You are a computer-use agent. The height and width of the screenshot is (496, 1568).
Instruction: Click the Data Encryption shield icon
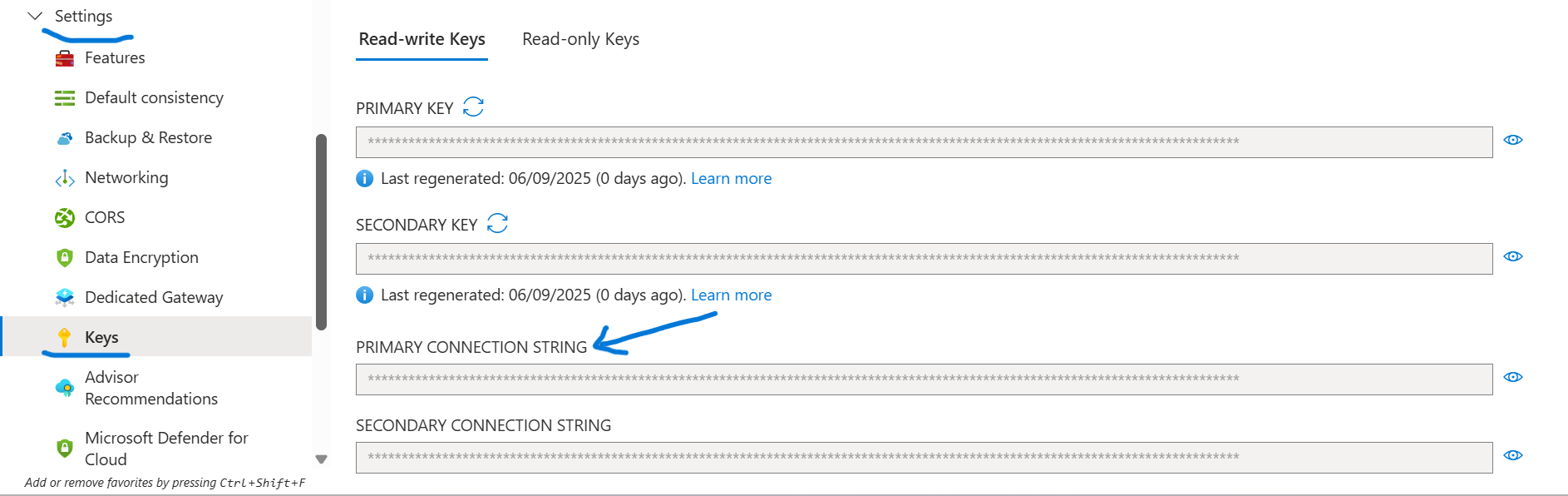(x=65, y=258)
